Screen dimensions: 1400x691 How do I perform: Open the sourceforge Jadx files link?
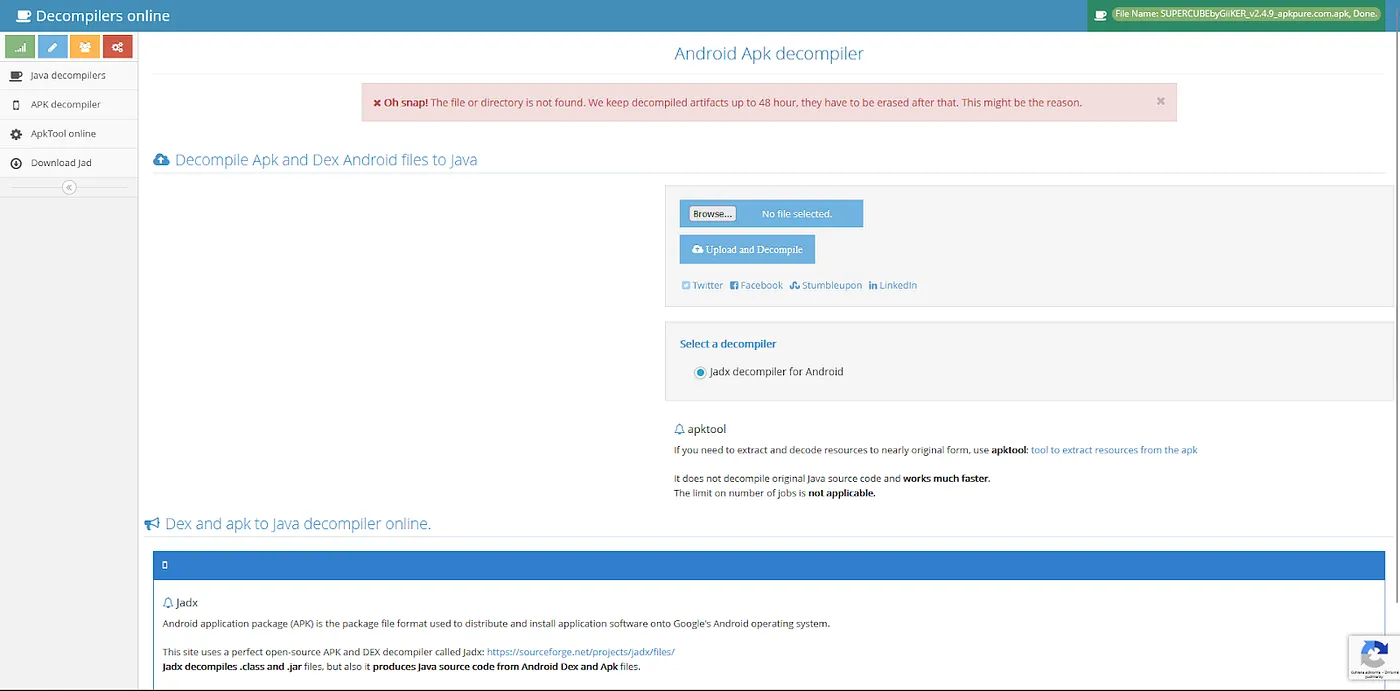pyautogui.click(x=580, y=652)
